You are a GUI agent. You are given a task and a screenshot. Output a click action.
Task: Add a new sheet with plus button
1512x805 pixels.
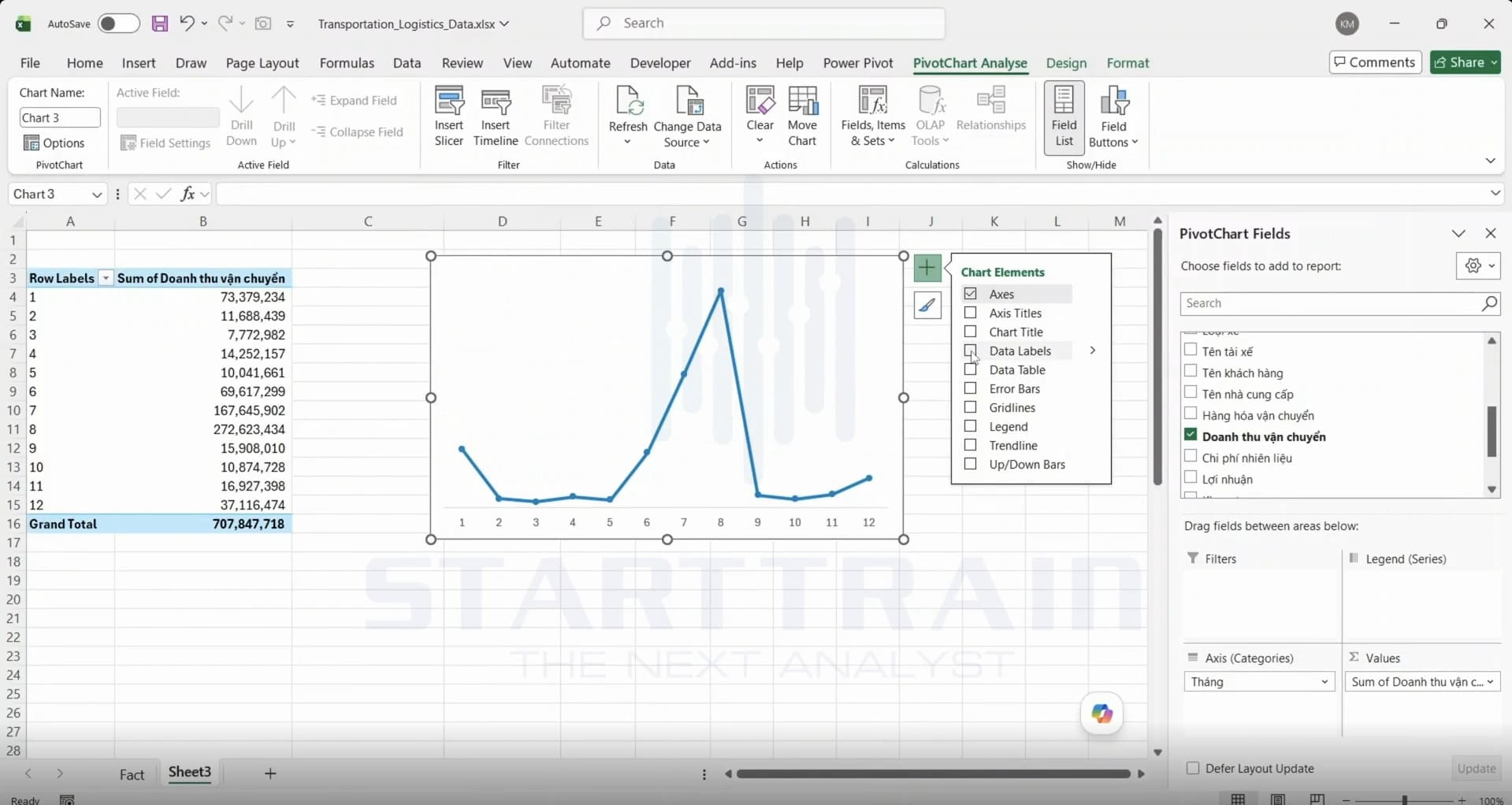click(270, 773)
